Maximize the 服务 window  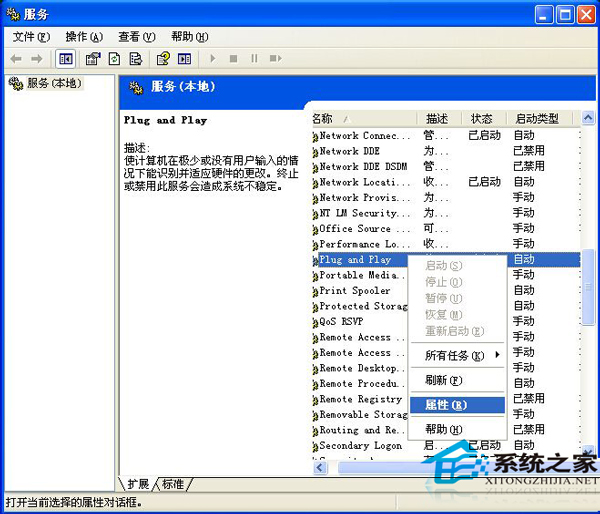pyautogui.click(x=565, y=15)
